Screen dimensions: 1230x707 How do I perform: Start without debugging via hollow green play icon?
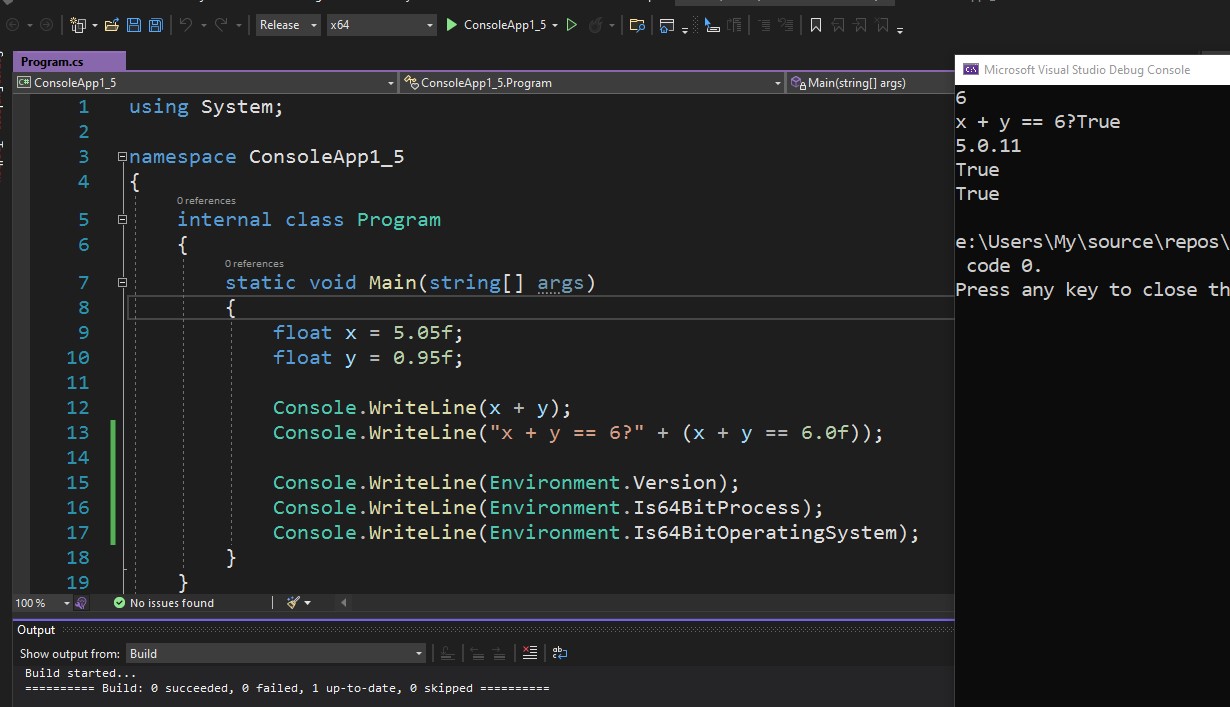(572, 25)
